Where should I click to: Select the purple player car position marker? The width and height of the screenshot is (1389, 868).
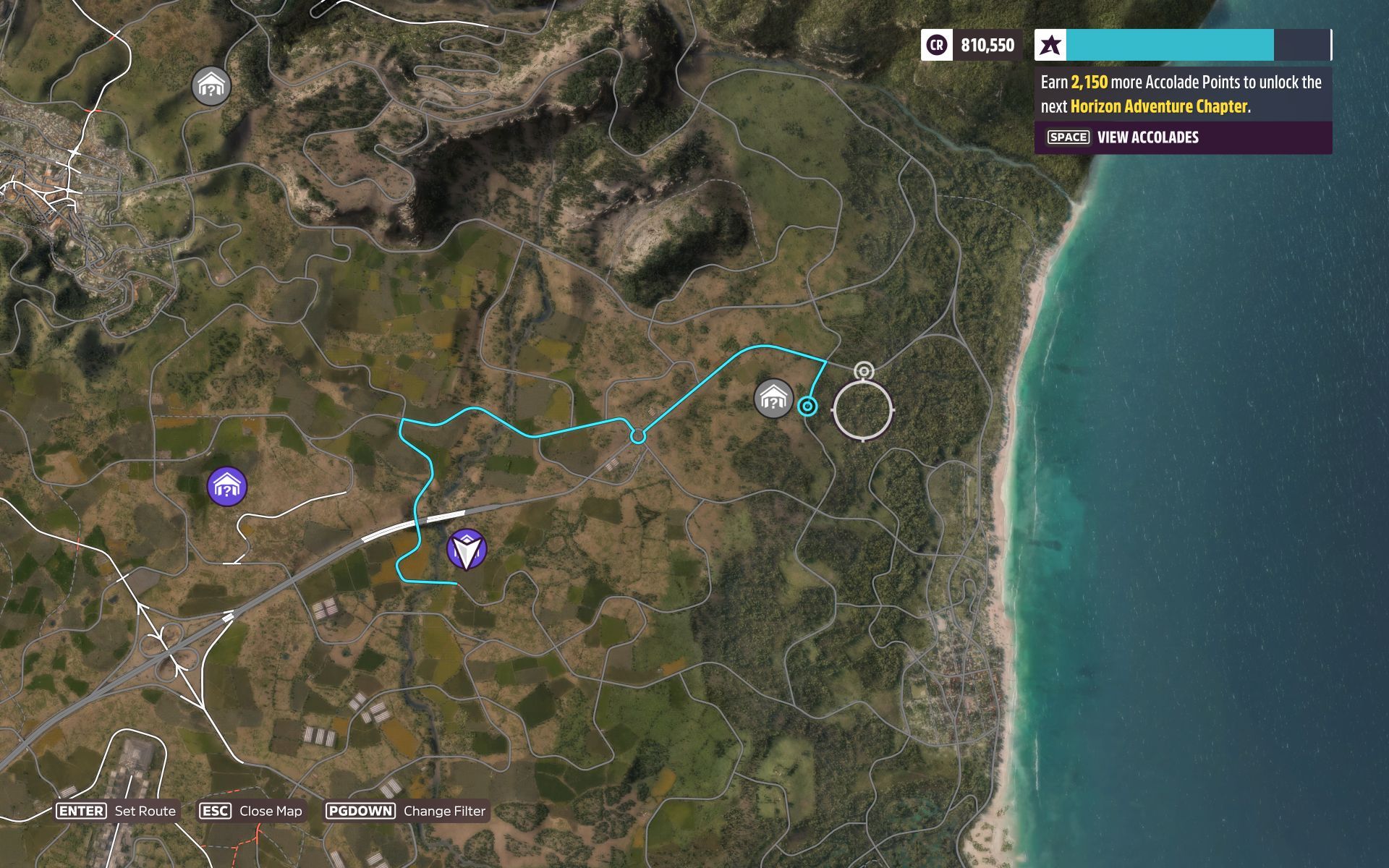click(x=467, y=549)
